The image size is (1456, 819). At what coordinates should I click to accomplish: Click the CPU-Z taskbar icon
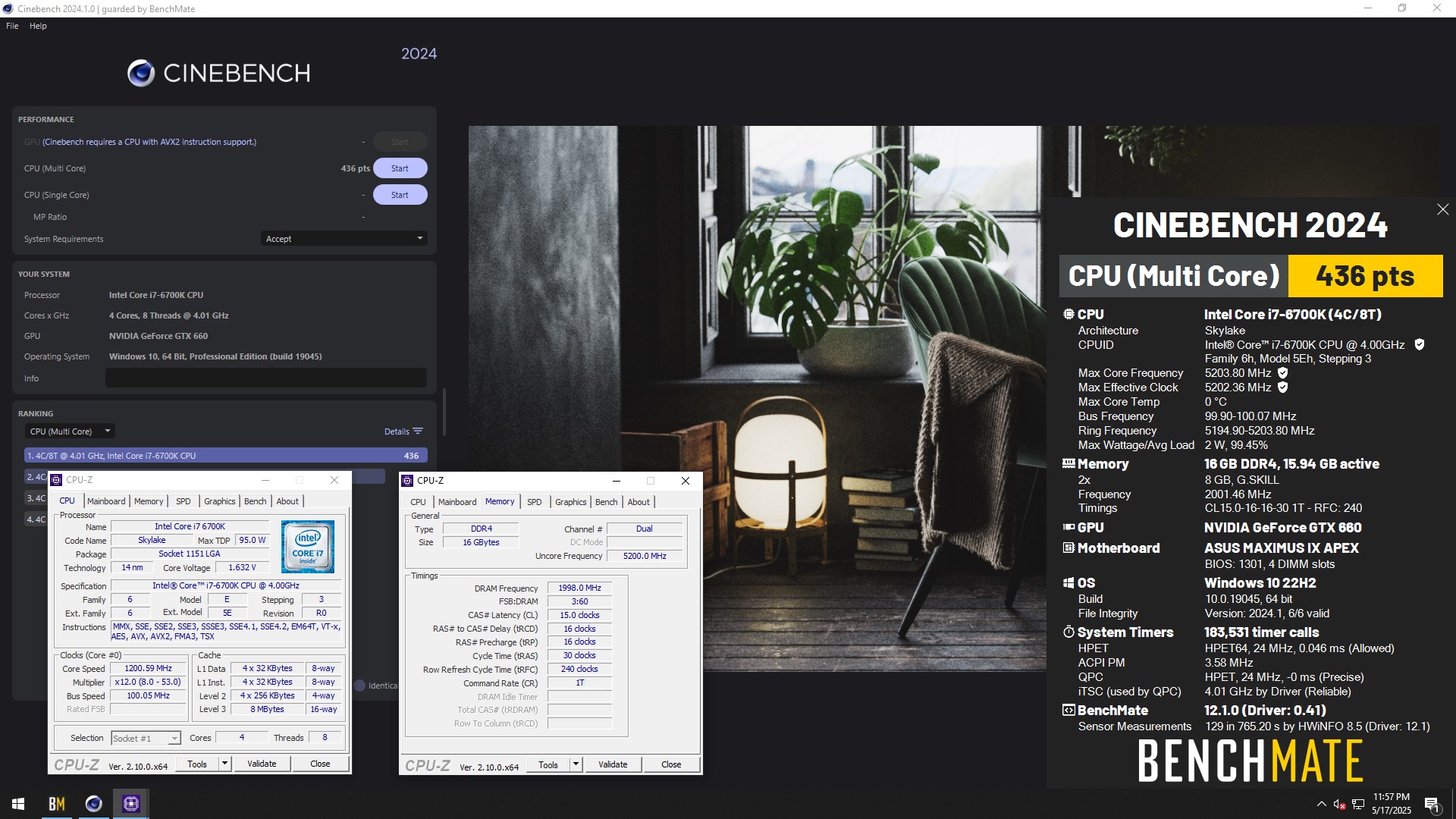click(x=131, y=804)
